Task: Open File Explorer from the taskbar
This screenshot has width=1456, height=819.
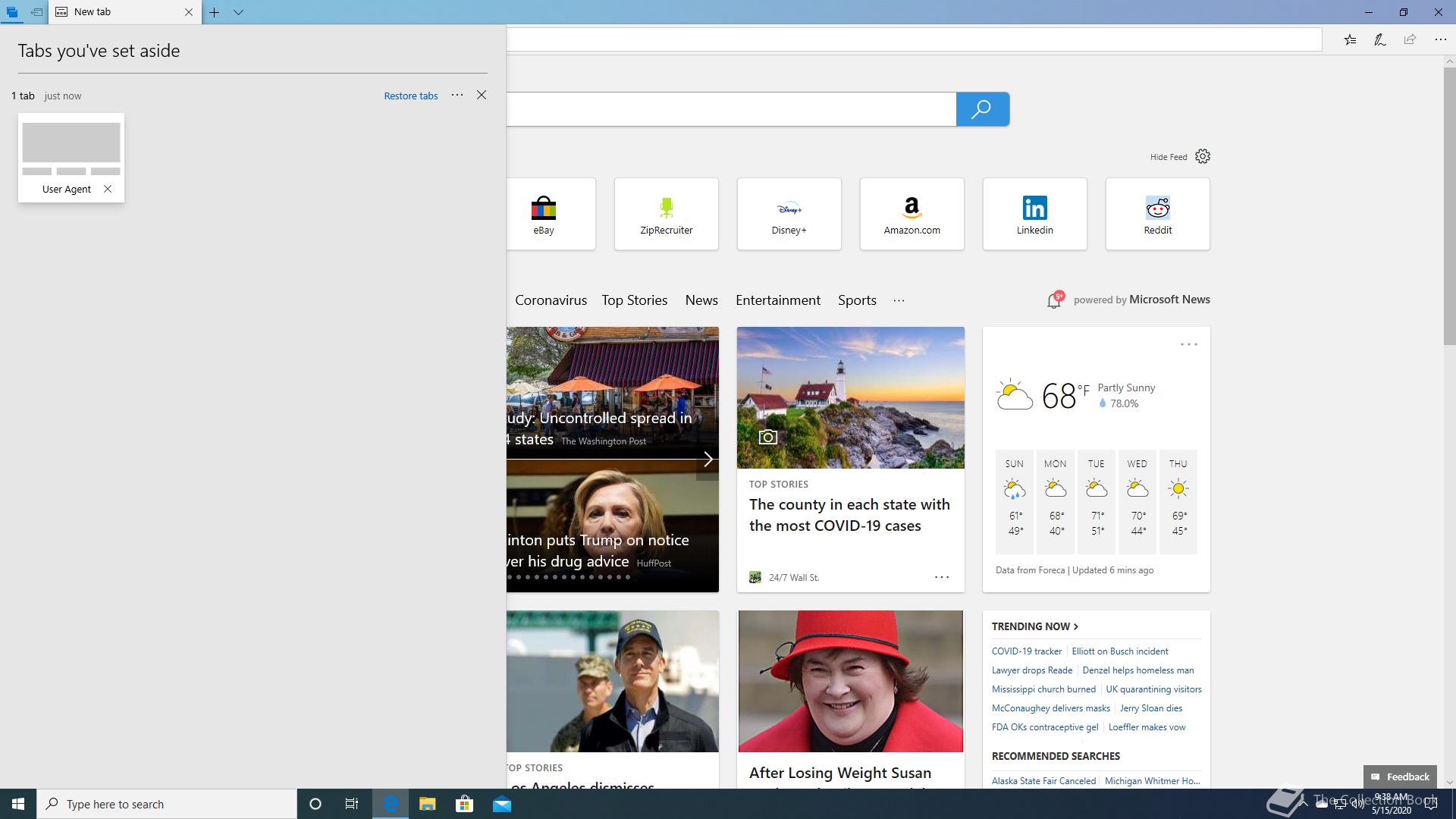Action: pyautogui.click(x=428, y=804)
